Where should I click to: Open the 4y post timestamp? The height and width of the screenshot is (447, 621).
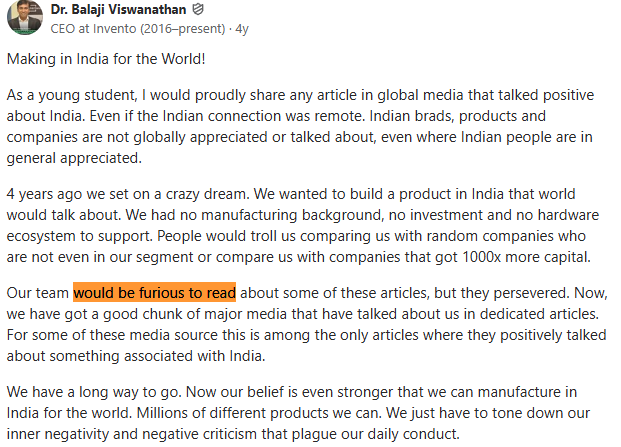click(242, 29)
